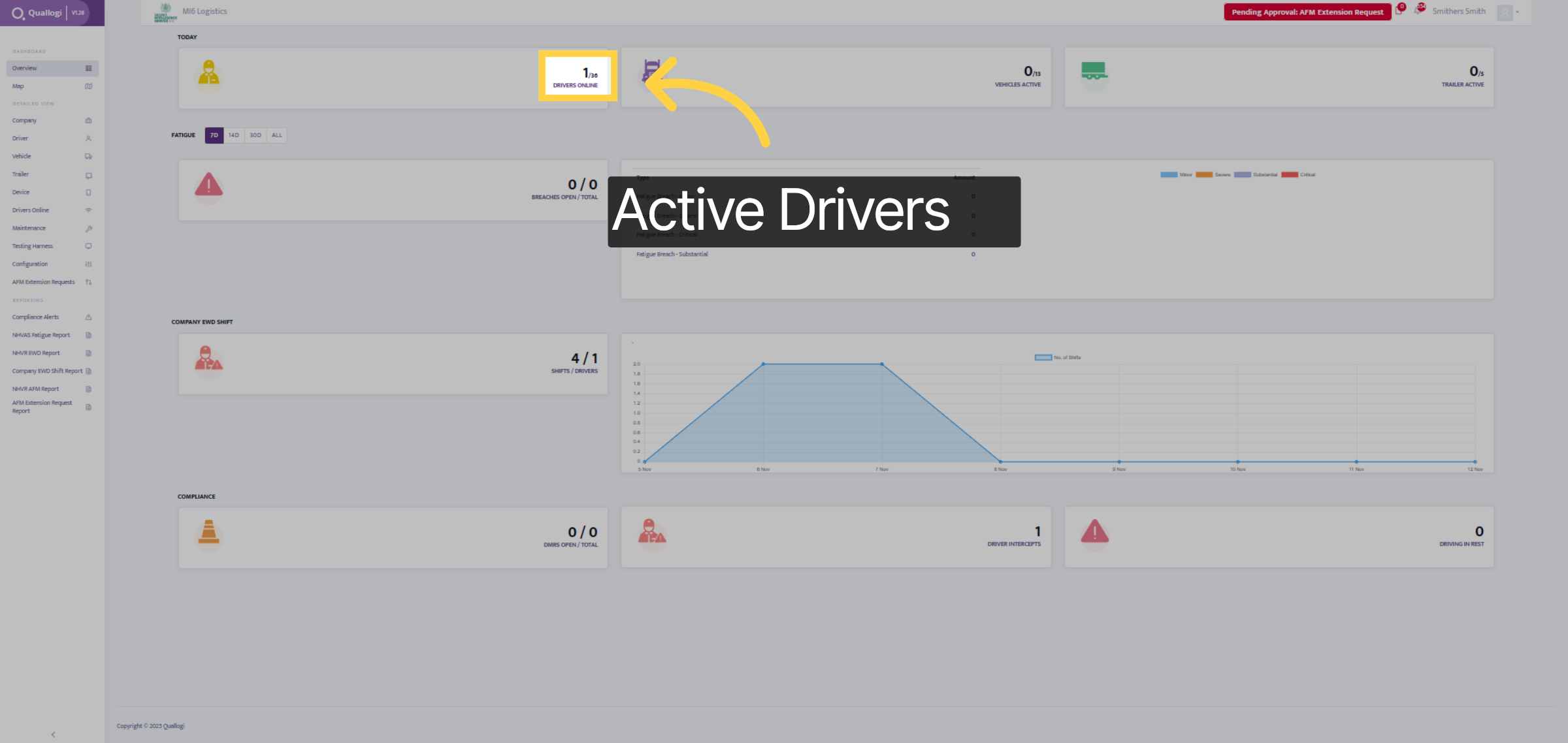1568x743 pixels.
Task: Collapse the sidebar with the chevron
Action: tap(53, 735)
